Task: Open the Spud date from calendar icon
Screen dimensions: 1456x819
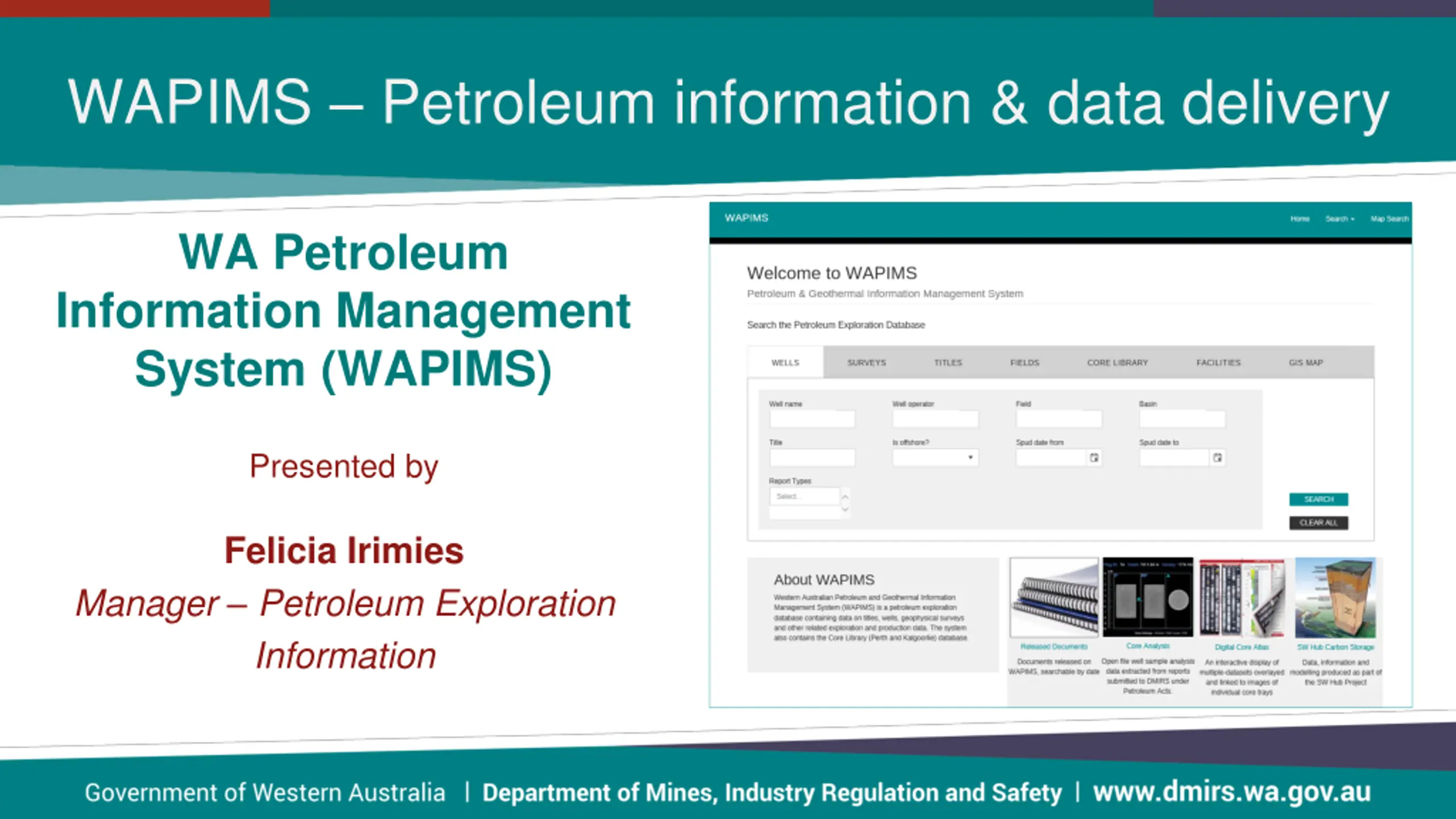Action: pyautogui.click(x=1094, y=458)
